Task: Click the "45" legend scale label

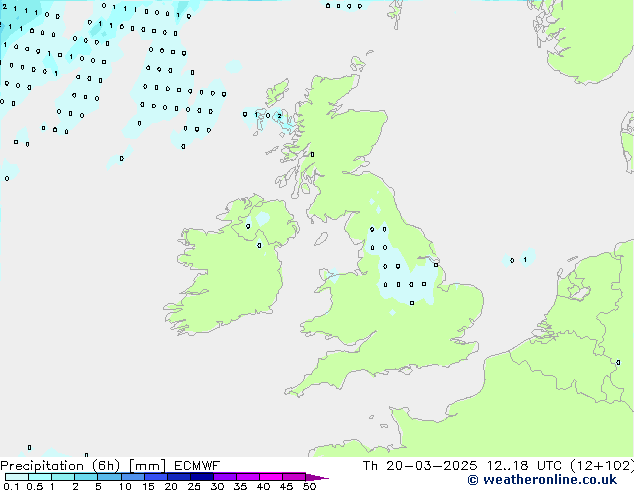Action: (287, 486)
